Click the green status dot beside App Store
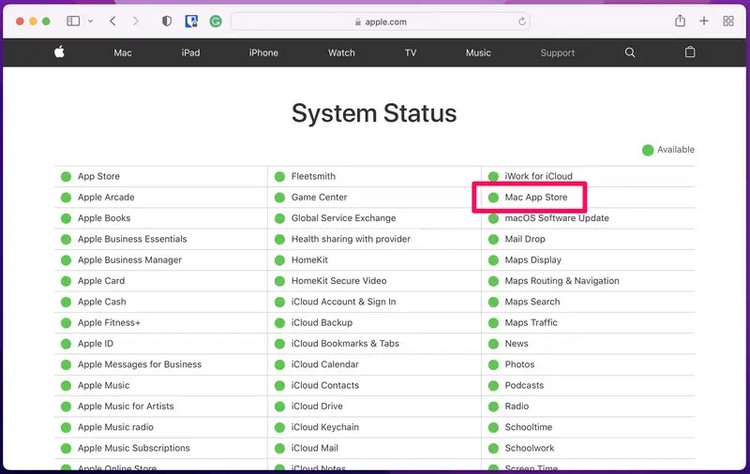The image size is (750, 474). [66, 176]
